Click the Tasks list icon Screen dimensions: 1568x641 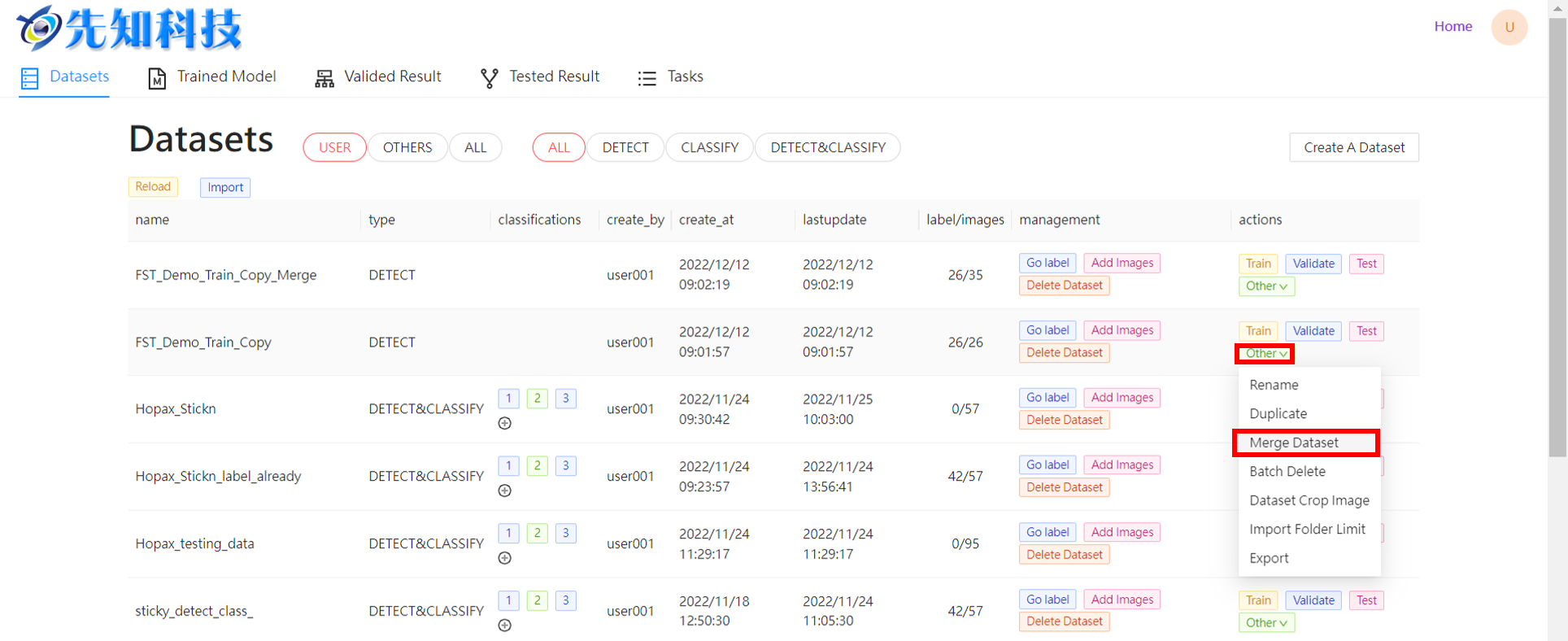[x=647, y=78]
